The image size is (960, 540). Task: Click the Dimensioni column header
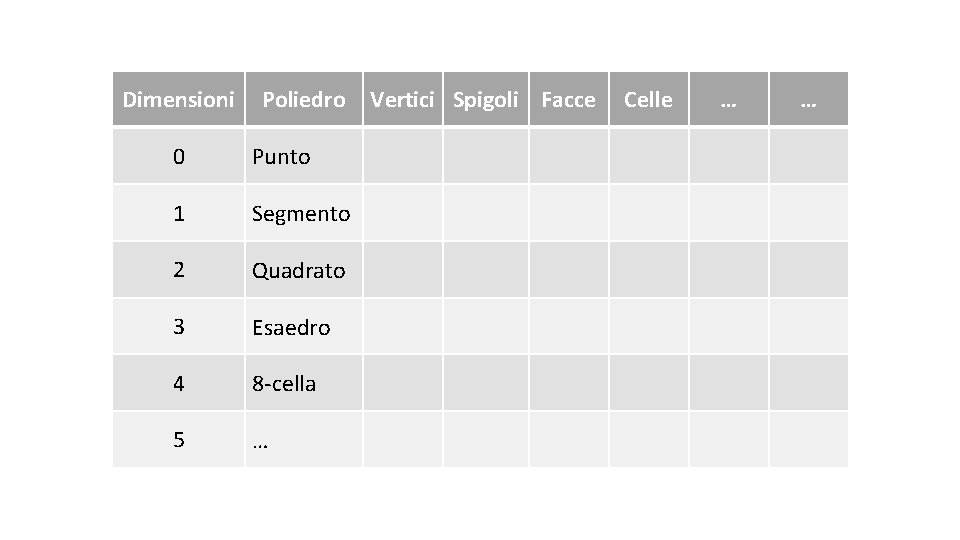pyautogui.click(x=178, y=100)
